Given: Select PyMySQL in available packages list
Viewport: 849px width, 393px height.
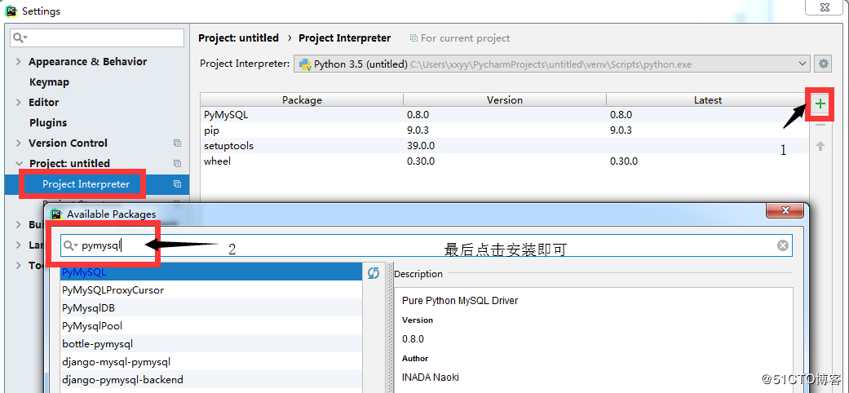Looking at the screenshot, I should click(x=211, y=272).
